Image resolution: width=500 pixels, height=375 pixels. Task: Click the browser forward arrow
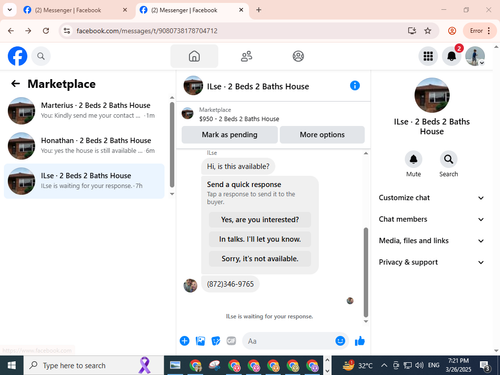(x=28, y=31)
